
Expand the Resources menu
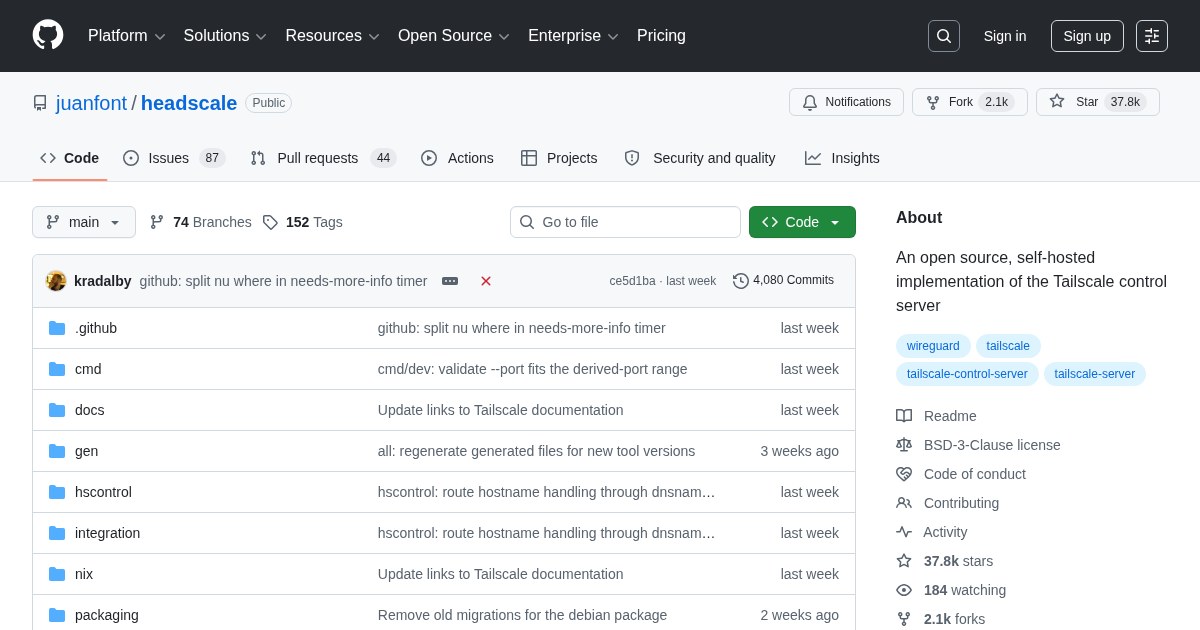(333, 36)
